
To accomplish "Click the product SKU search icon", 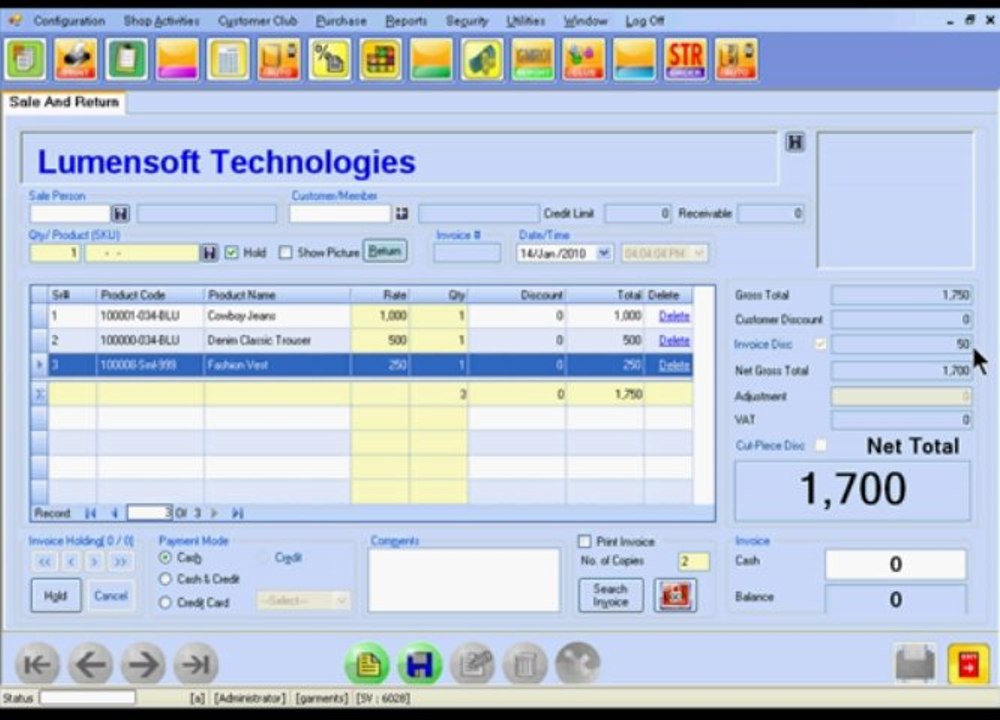I will tap(209, 253).
